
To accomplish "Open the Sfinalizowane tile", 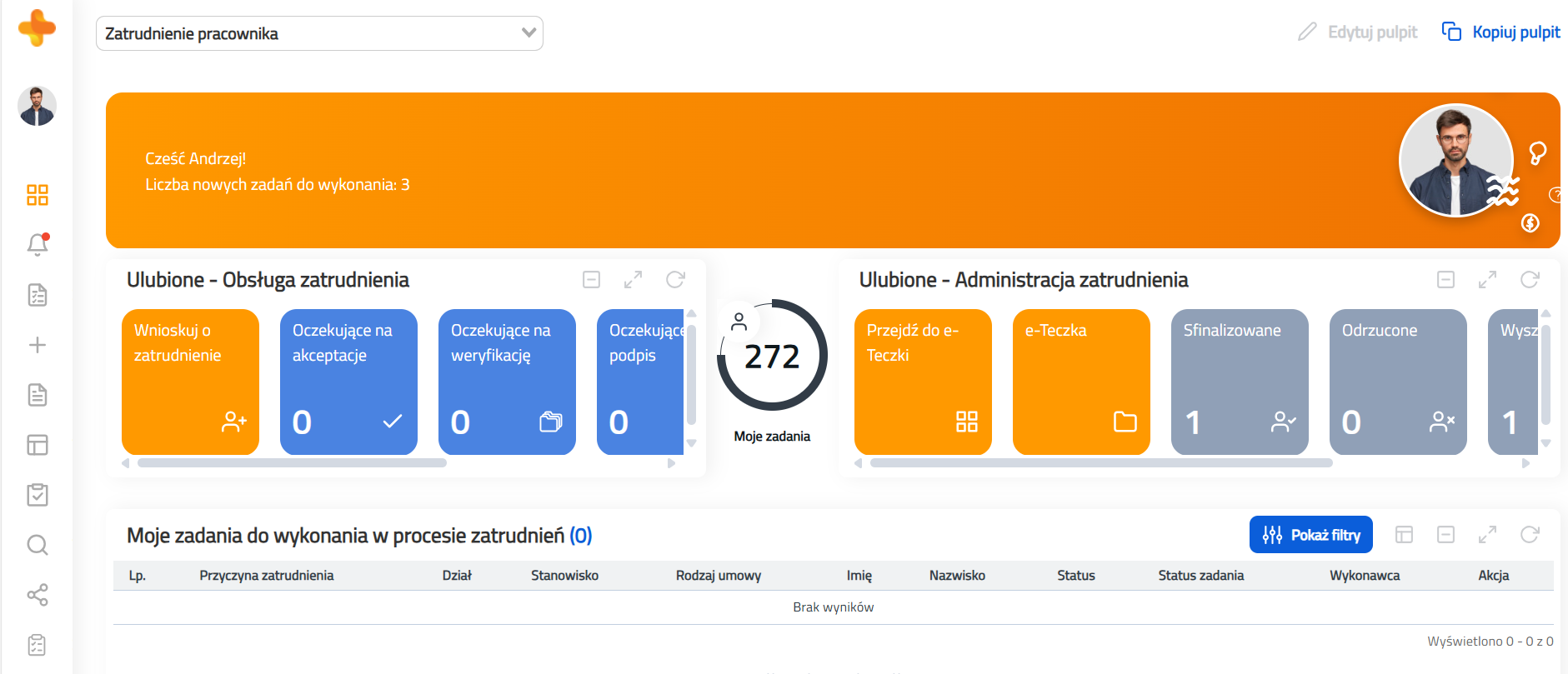I will [x=1240, y=382].
